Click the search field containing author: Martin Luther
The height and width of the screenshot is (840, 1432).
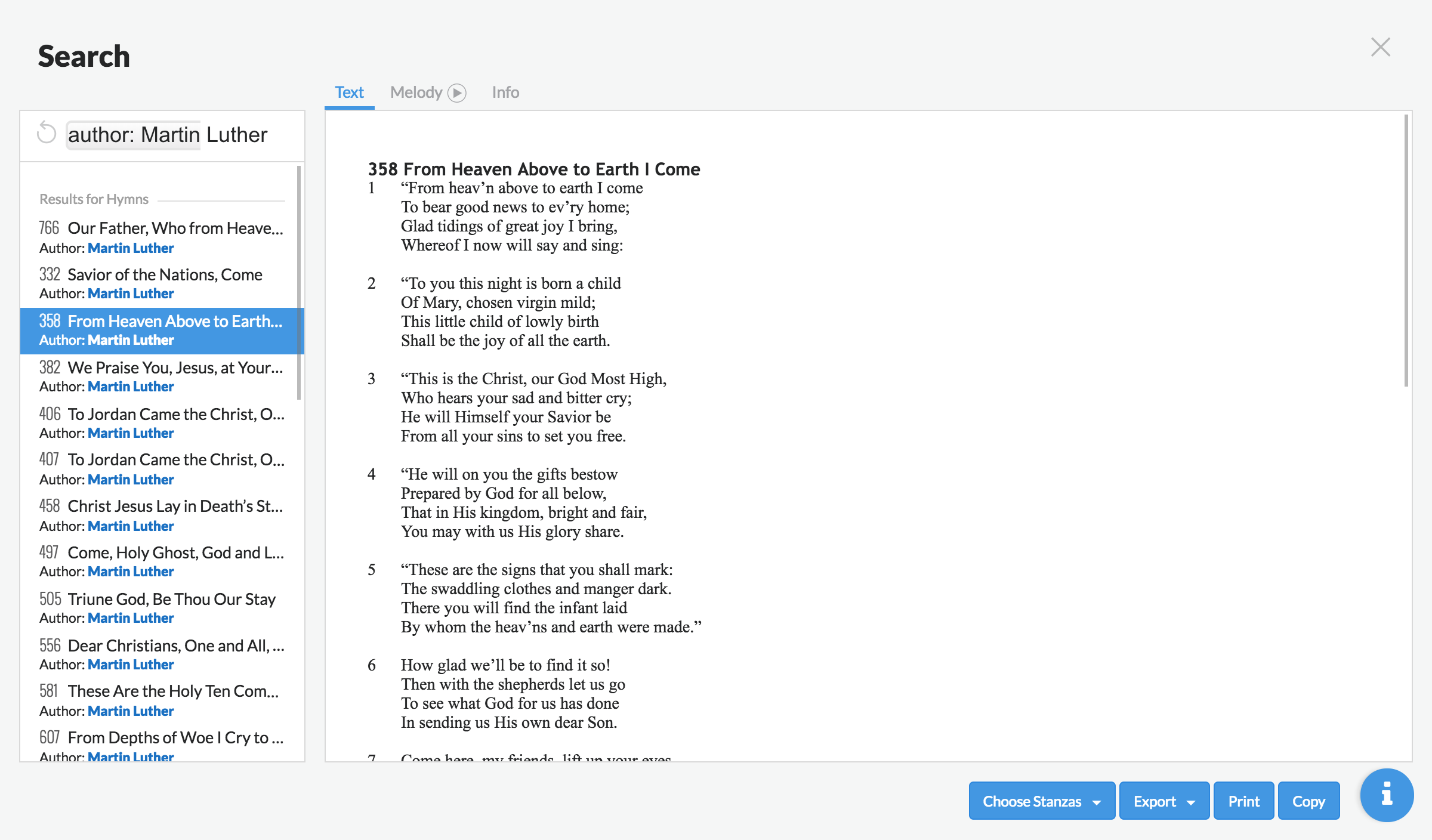point(179,135)
